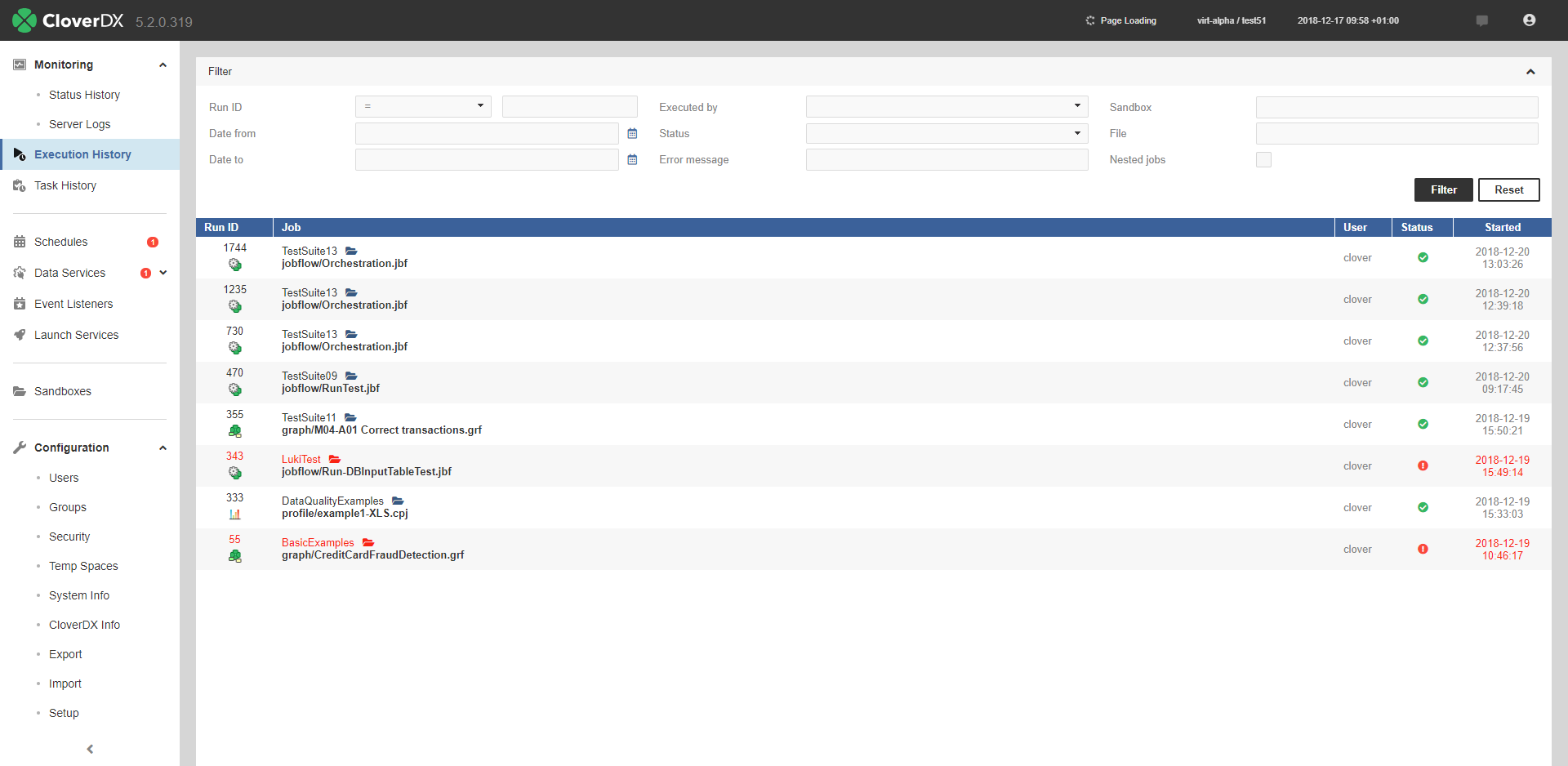Open the Run ID operator dropdown

coord(423,107)
